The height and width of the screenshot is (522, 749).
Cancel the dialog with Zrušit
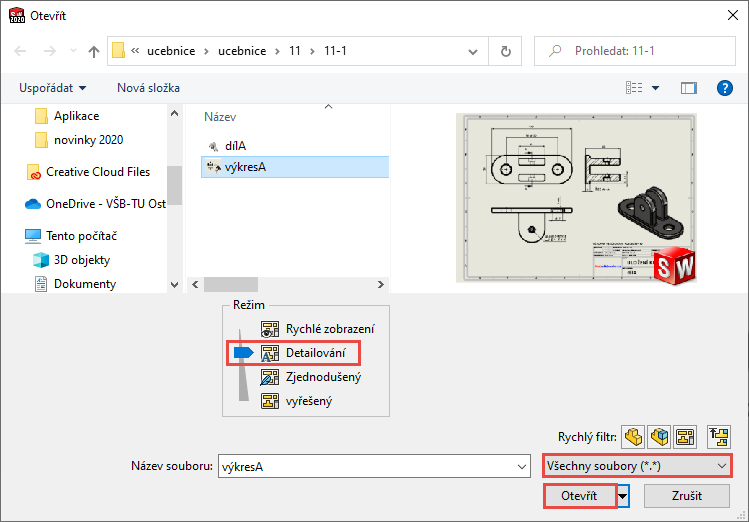[x=686, y=496]
